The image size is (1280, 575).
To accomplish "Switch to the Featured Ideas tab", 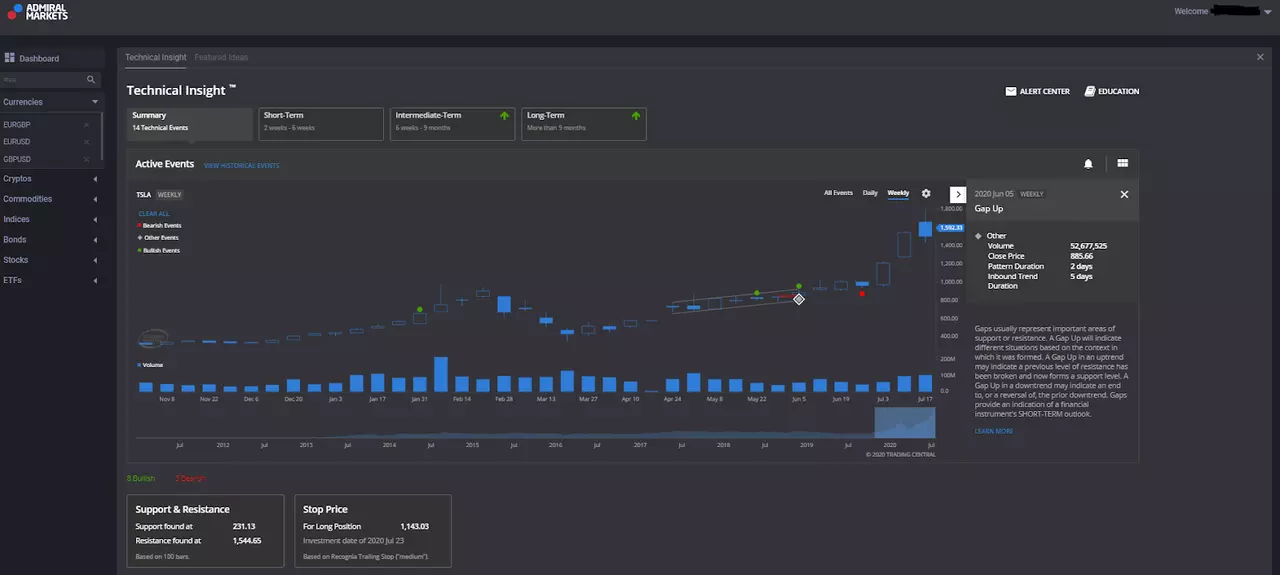I will click(x=221, y=57).
